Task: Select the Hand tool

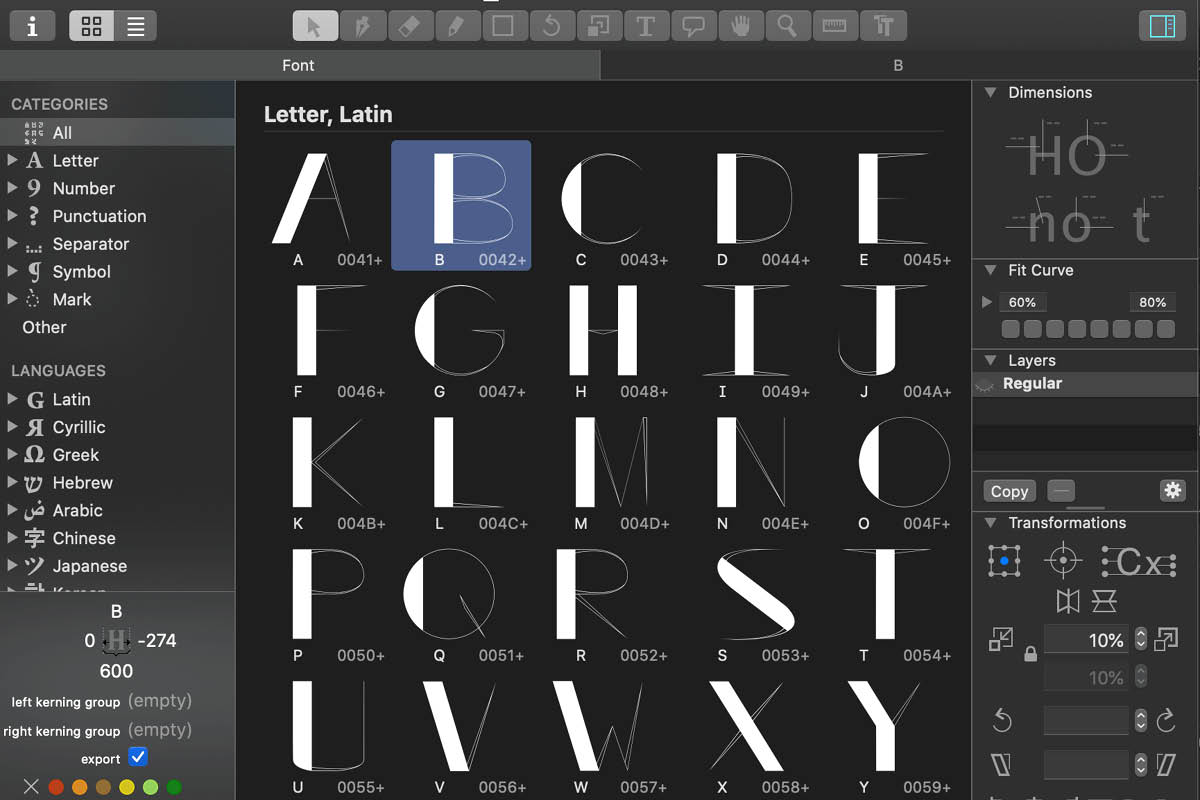Action: [740, 26]
